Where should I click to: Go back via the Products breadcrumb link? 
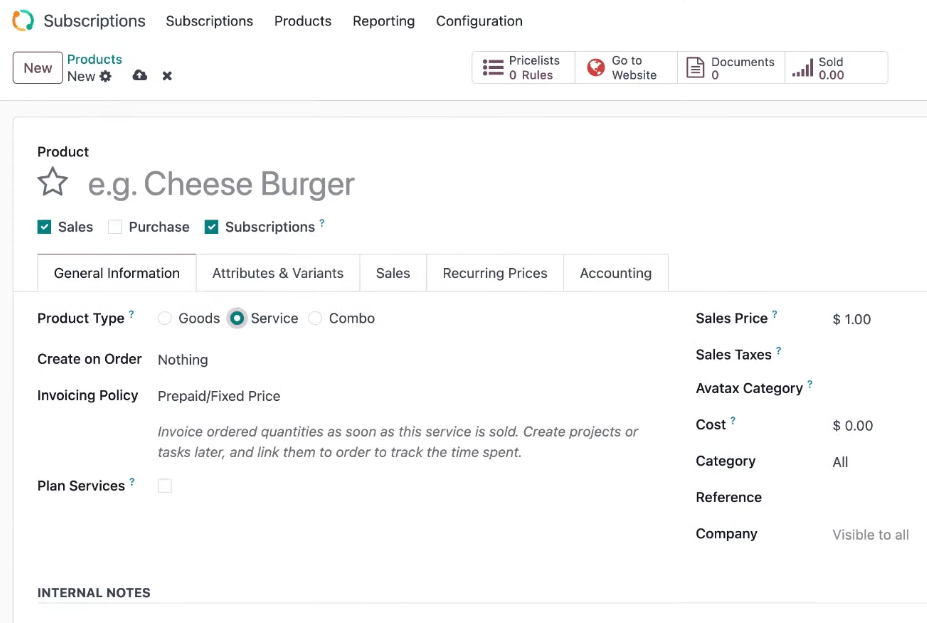(95, 59)
